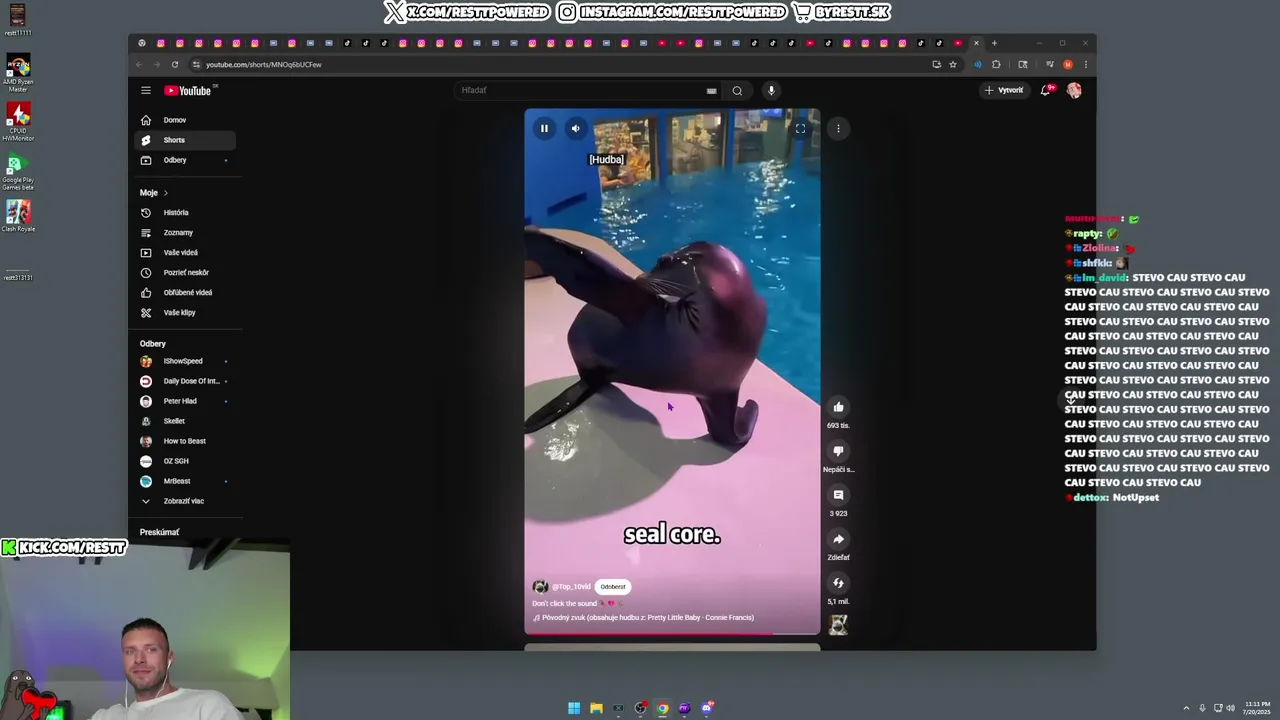Open the on-screen keyboard icon in search box
Viewport: 1280px width, 720px height.
coord(711,91)
